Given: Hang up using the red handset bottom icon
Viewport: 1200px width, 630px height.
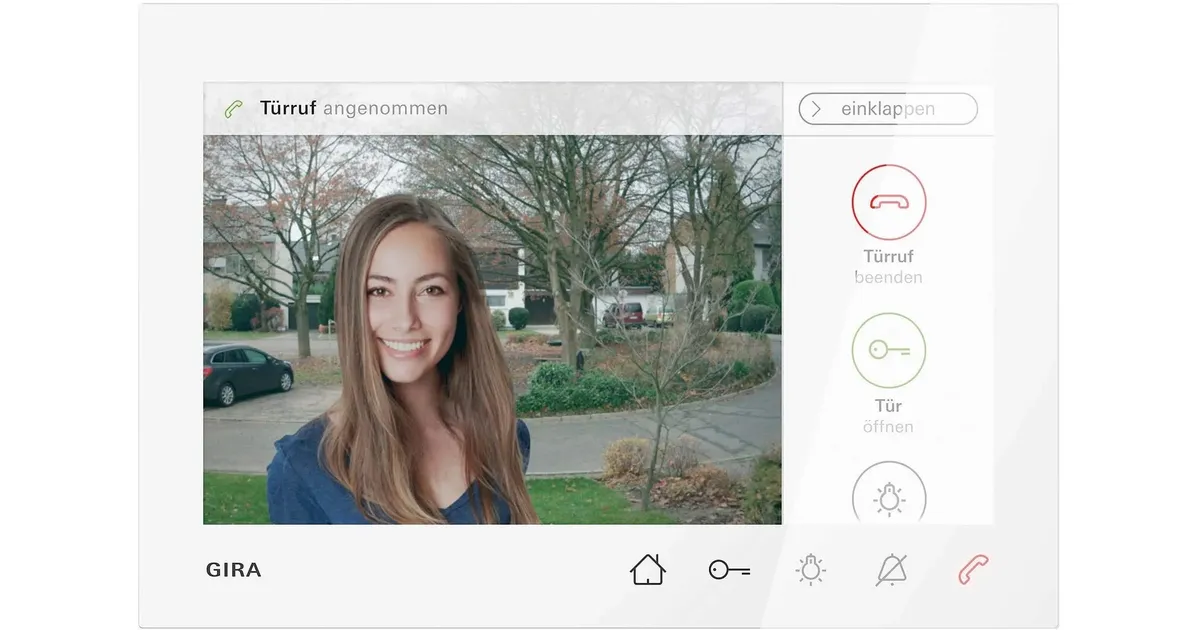Looking at the screenshot, I should point(973,569).
